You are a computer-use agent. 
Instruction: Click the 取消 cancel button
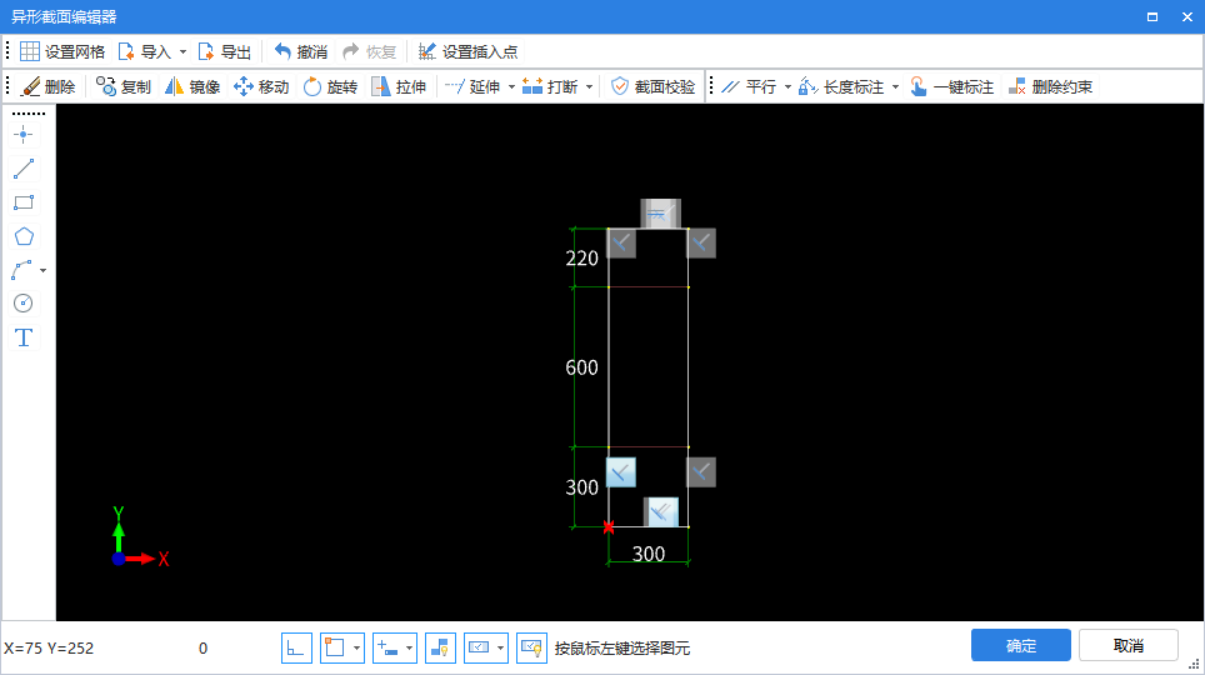pos(1128,645)
